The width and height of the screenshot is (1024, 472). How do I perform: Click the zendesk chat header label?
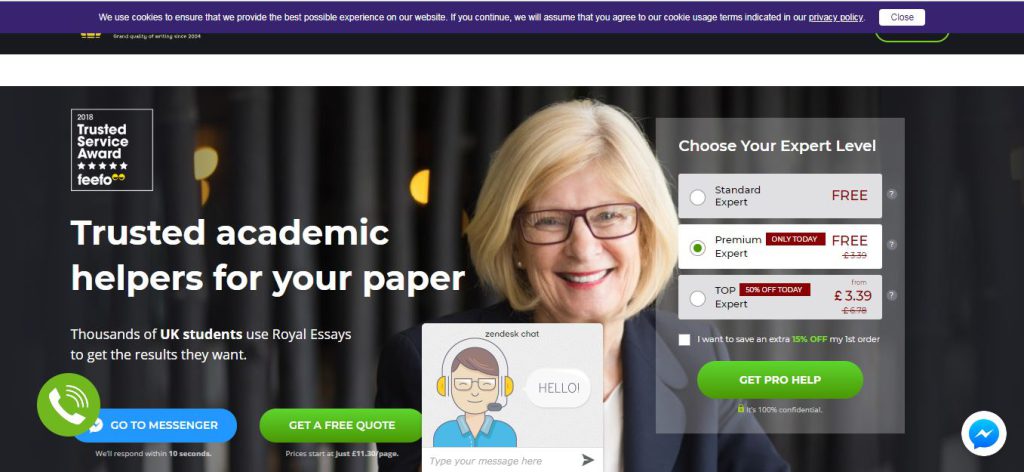[x=512, y=334]
